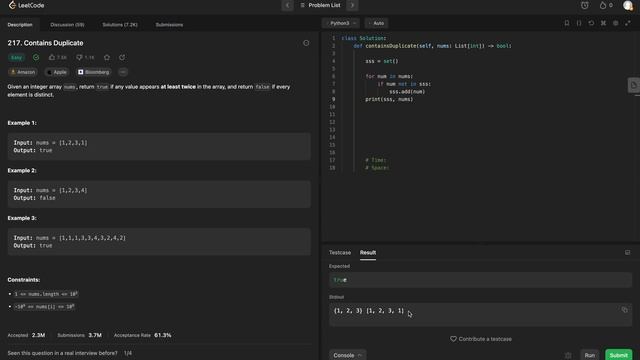Switch to the Testcase tab
The width and height of the screenshot is (640, 360).
pos(340,253)
